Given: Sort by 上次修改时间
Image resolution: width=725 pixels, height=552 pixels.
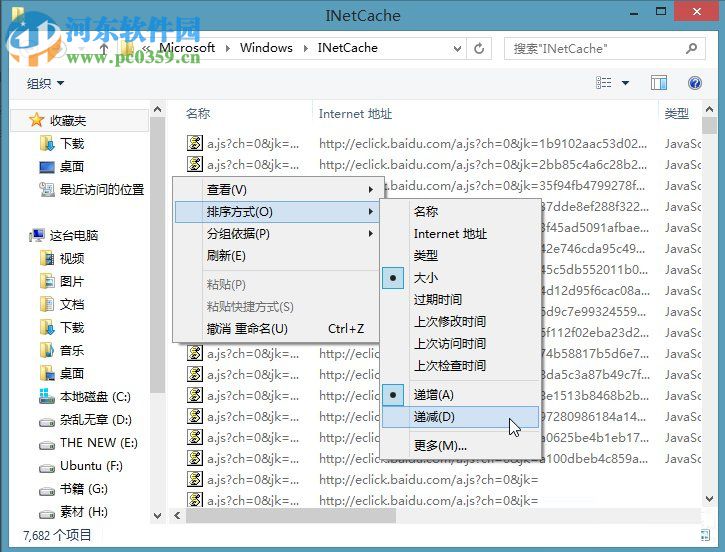Looking at the screenshot, I should coord(461,321).
